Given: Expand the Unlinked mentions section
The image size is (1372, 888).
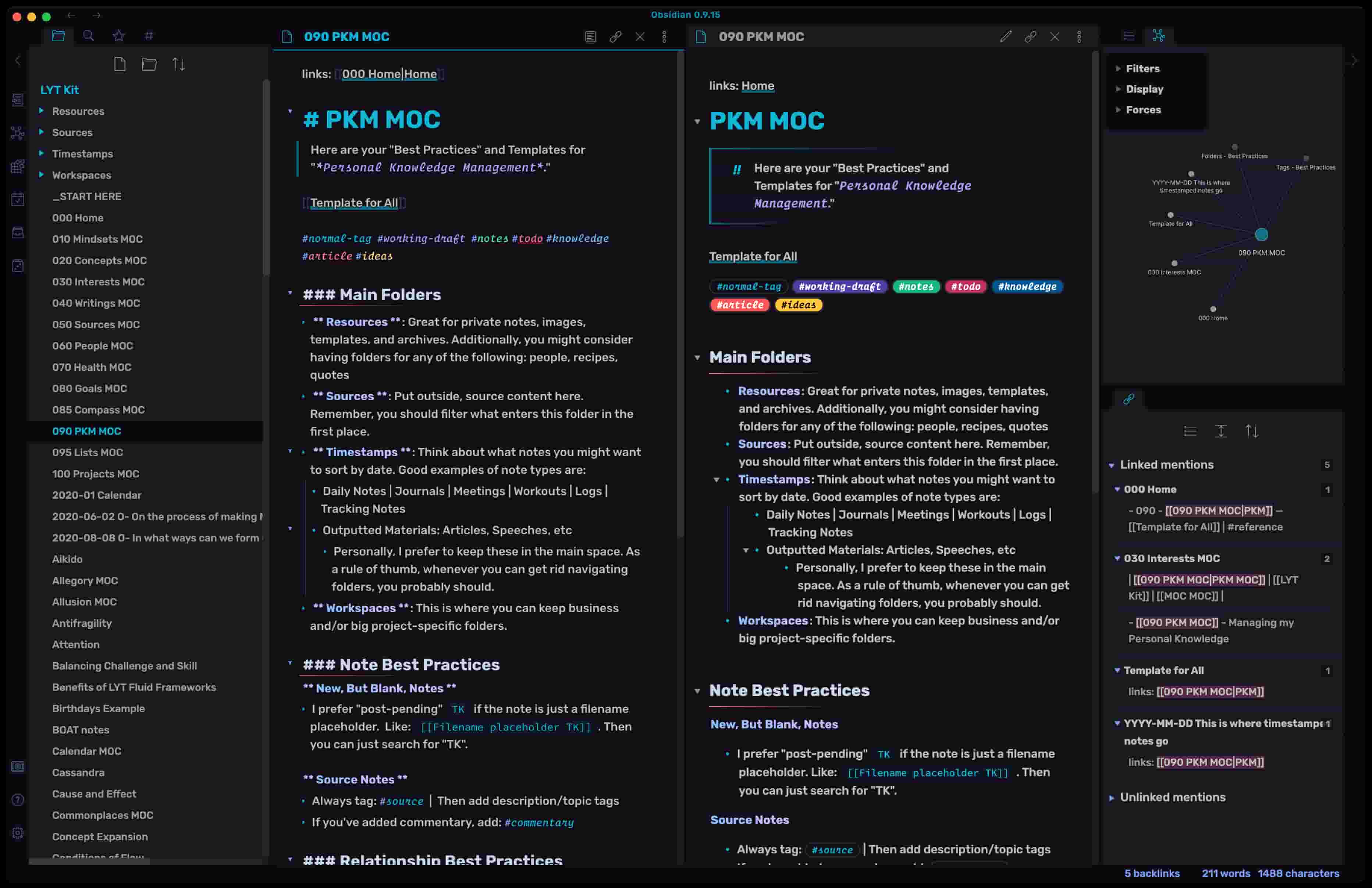Looking at the screenshot, I should 1112,798.
